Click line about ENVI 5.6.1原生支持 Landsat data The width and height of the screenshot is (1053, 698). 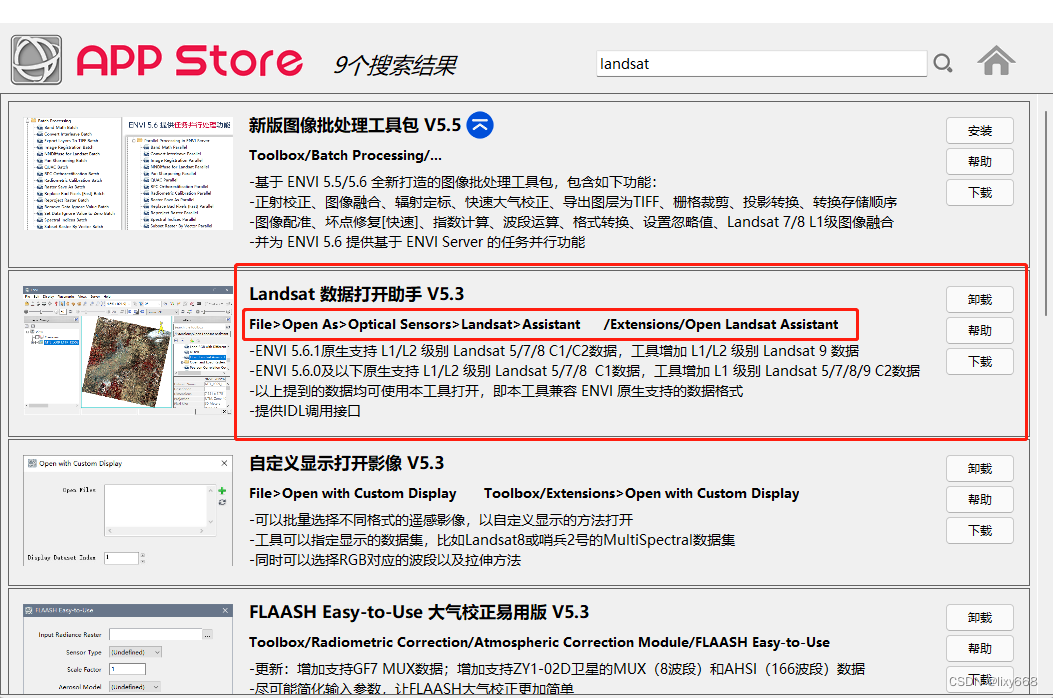[x=554, y=351]
